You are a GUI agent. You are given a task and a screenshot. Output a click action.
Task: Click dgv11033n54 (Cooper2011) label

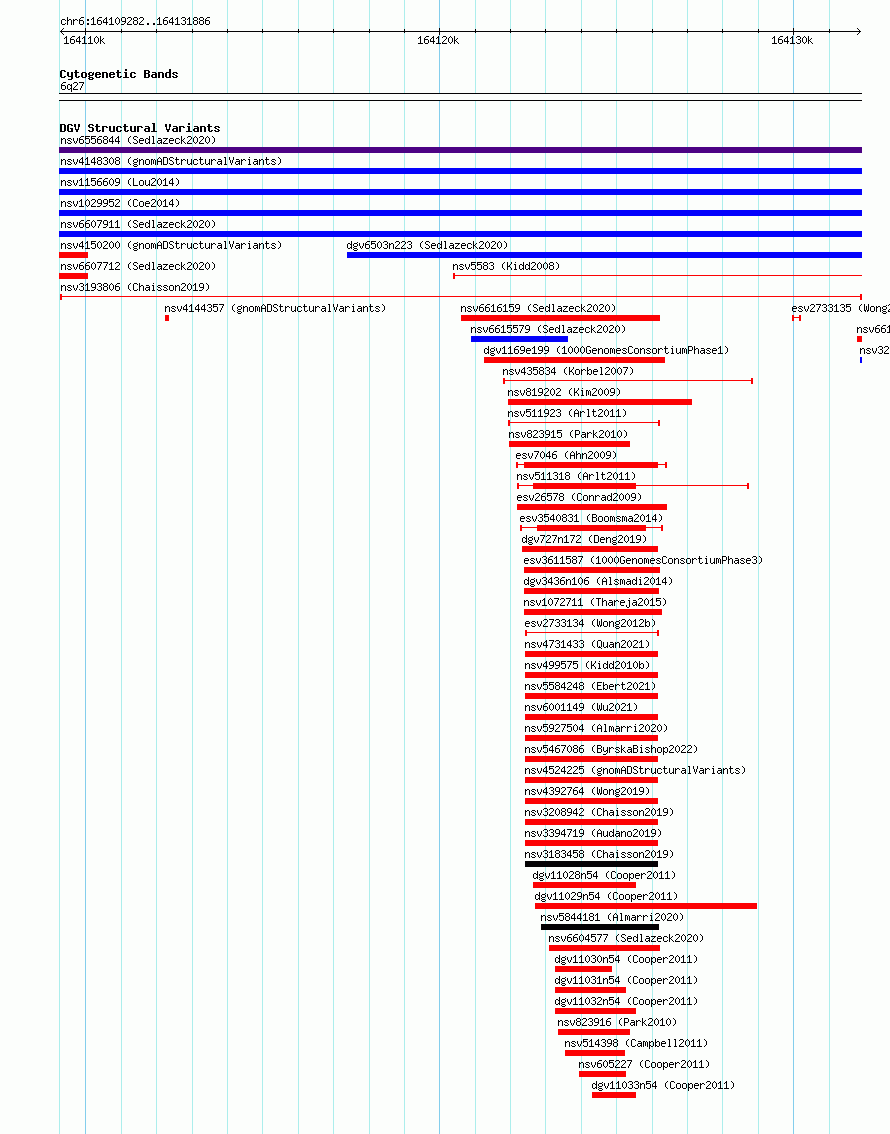click(663, 1084)
